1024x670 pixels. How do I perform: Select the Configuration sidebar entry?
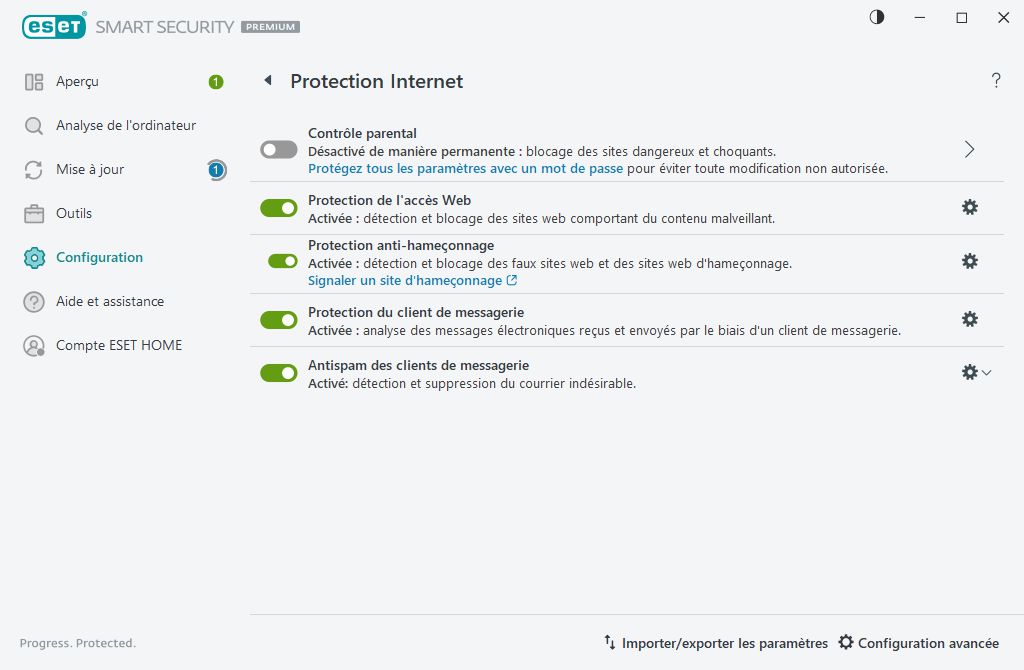[98, 257]
